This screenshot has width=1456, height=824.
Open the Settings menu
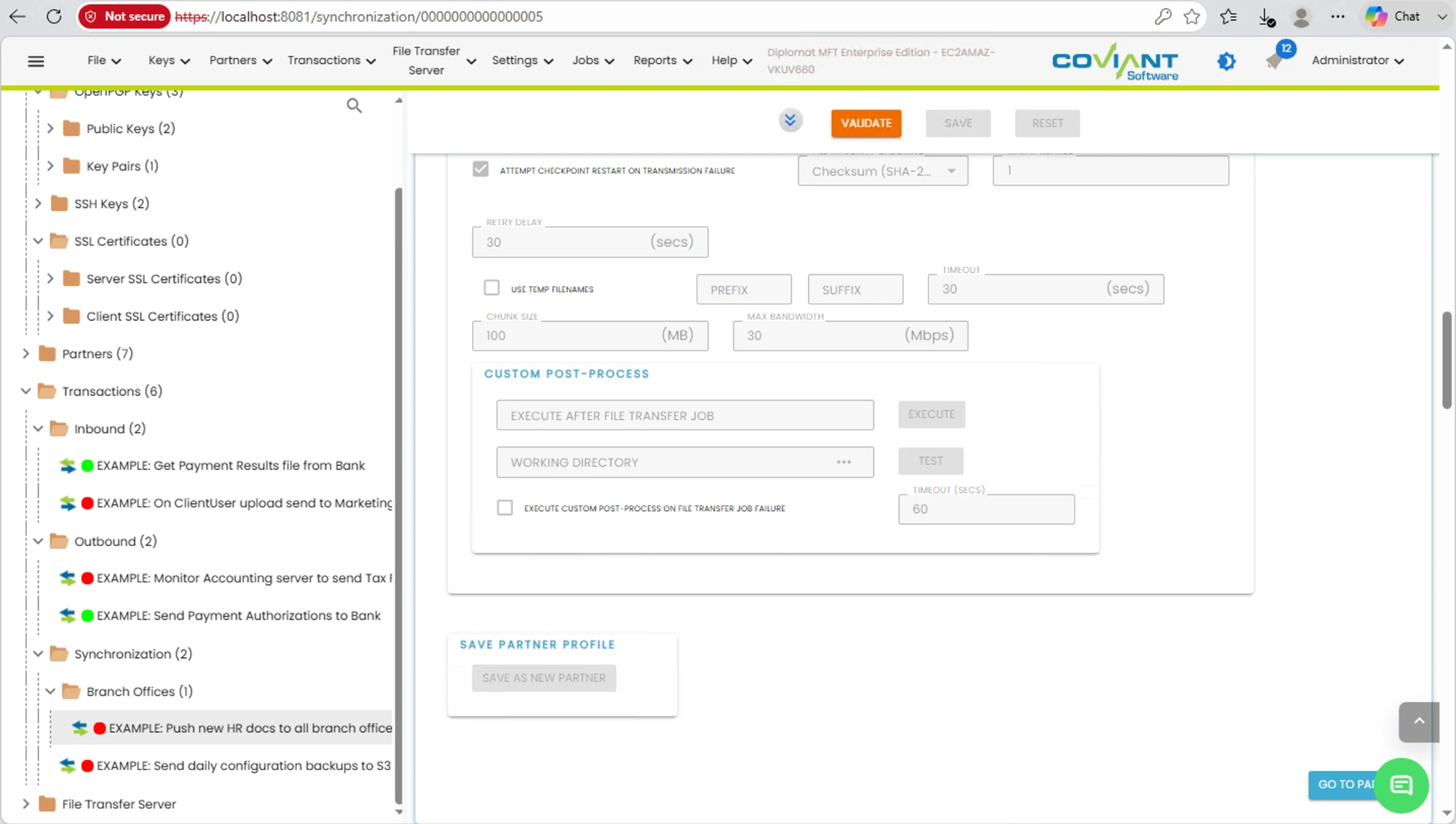pyautogui.click(x=522, y=60)
